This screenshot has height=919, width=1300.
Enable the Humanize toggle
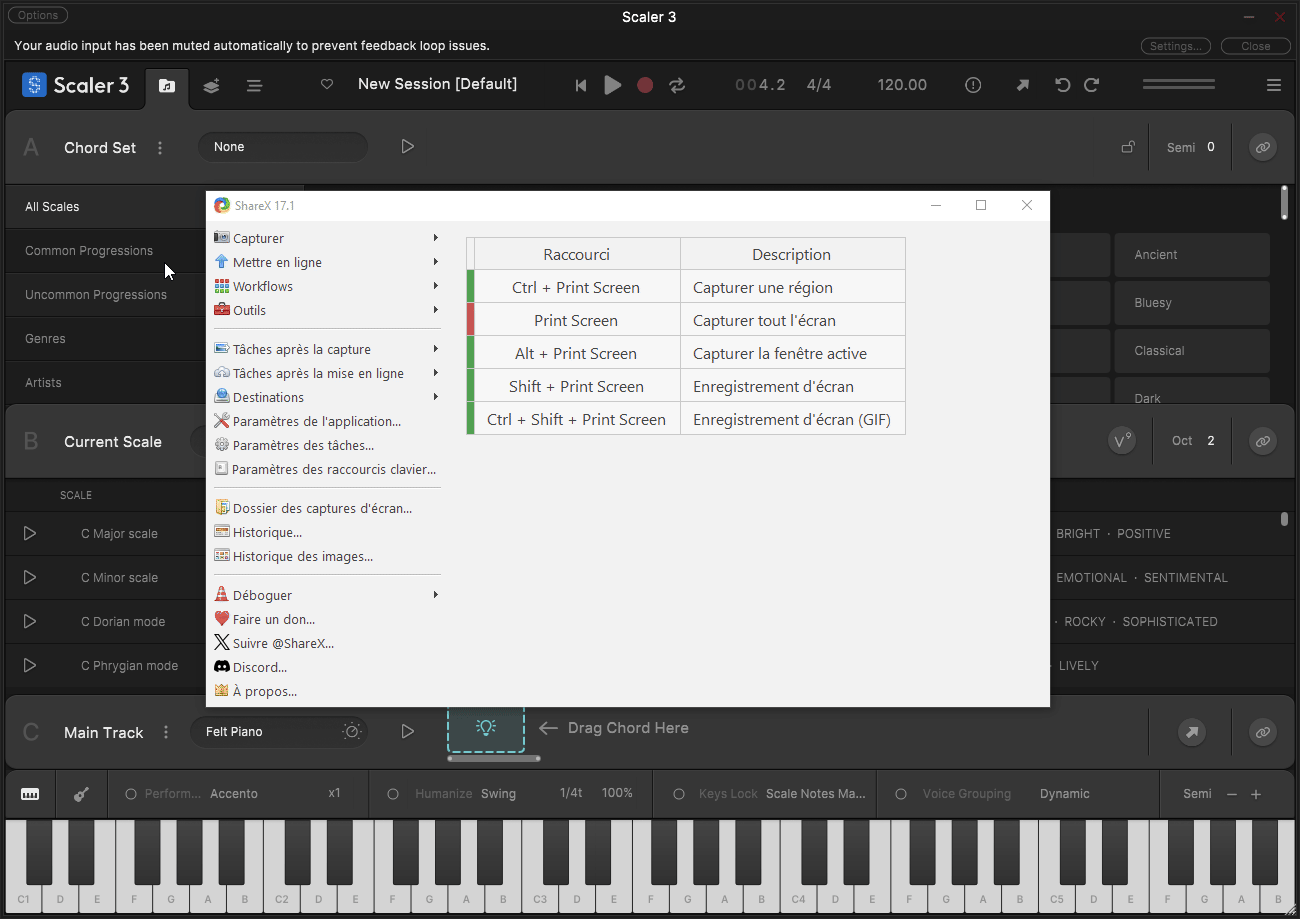393,794
